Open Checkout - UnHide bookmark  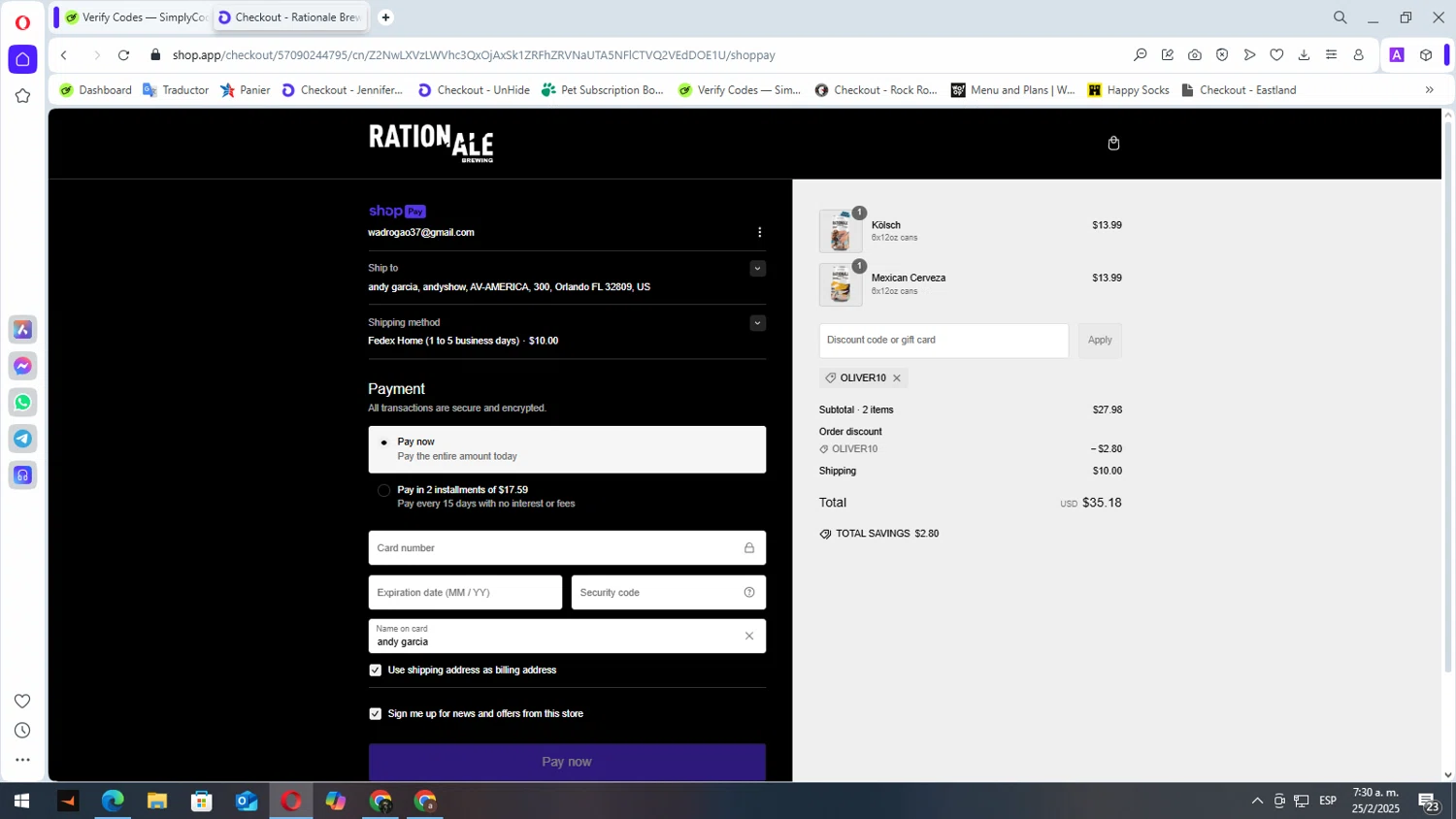coord(474,90)
